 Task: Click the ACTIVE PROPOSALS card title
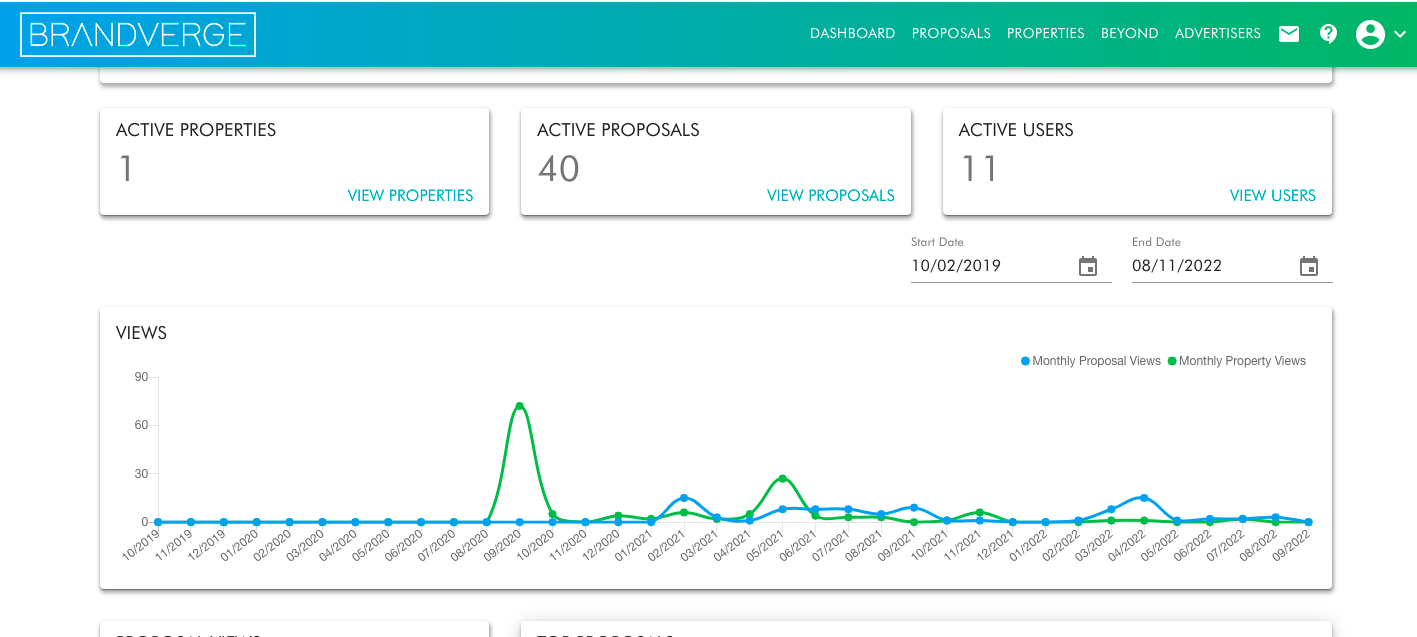pos(618,130)
